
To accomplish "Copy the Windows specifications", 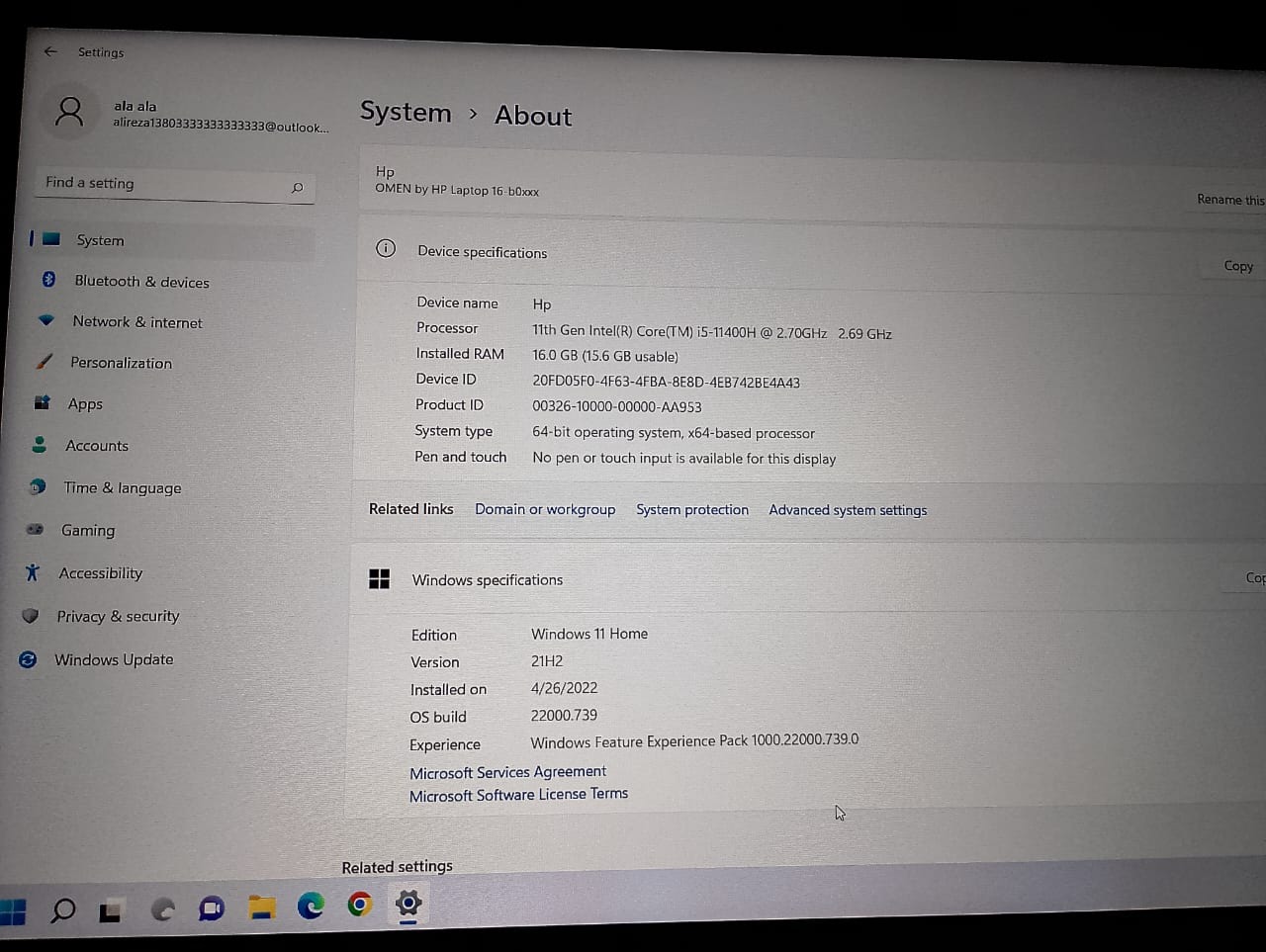I will tap(1254, 578).
